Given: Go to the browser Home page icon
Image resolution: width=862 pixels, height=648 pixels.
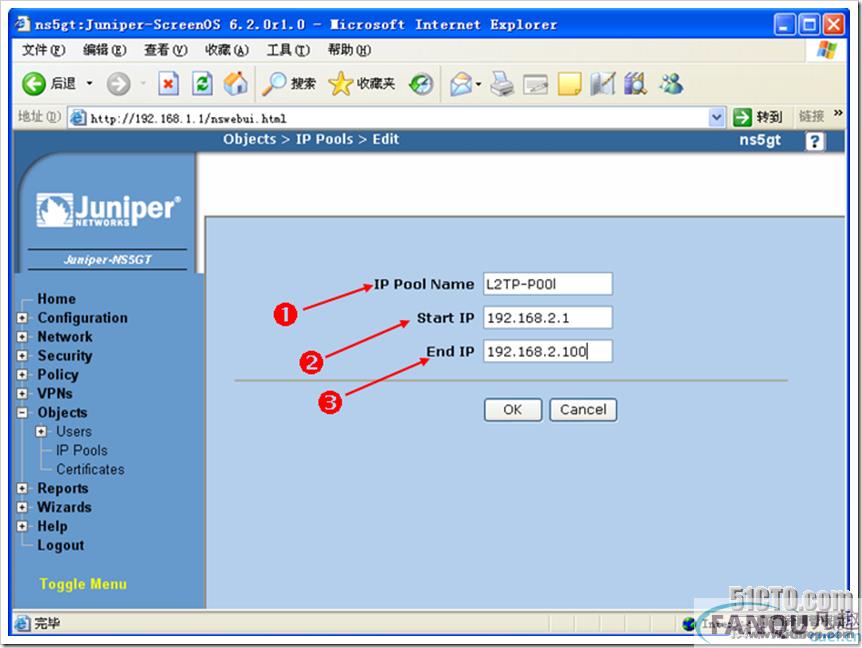Looking at the screenshot, I should point(235,84).
